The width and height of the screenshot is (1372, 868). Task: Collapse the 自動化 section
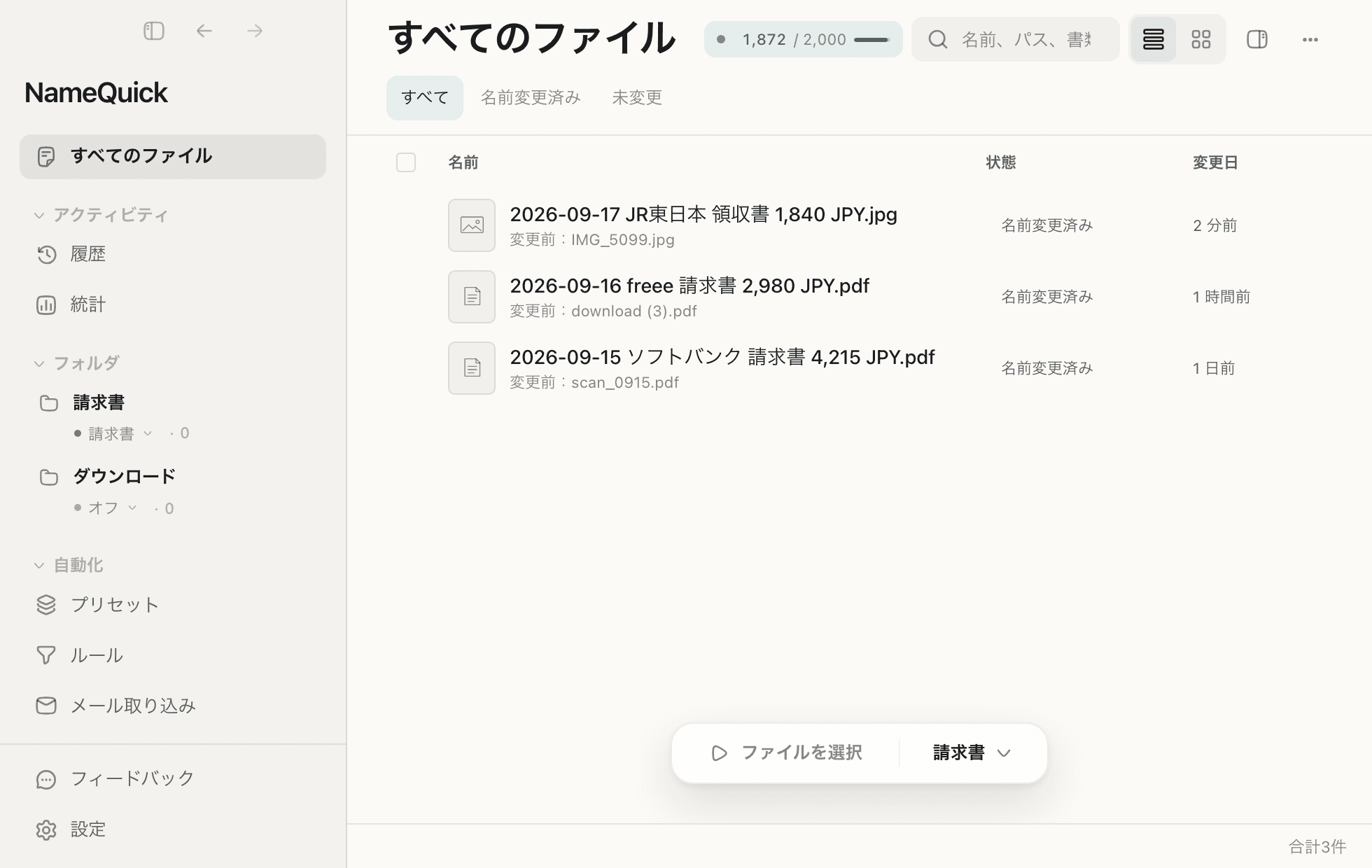tap(69, 565)
